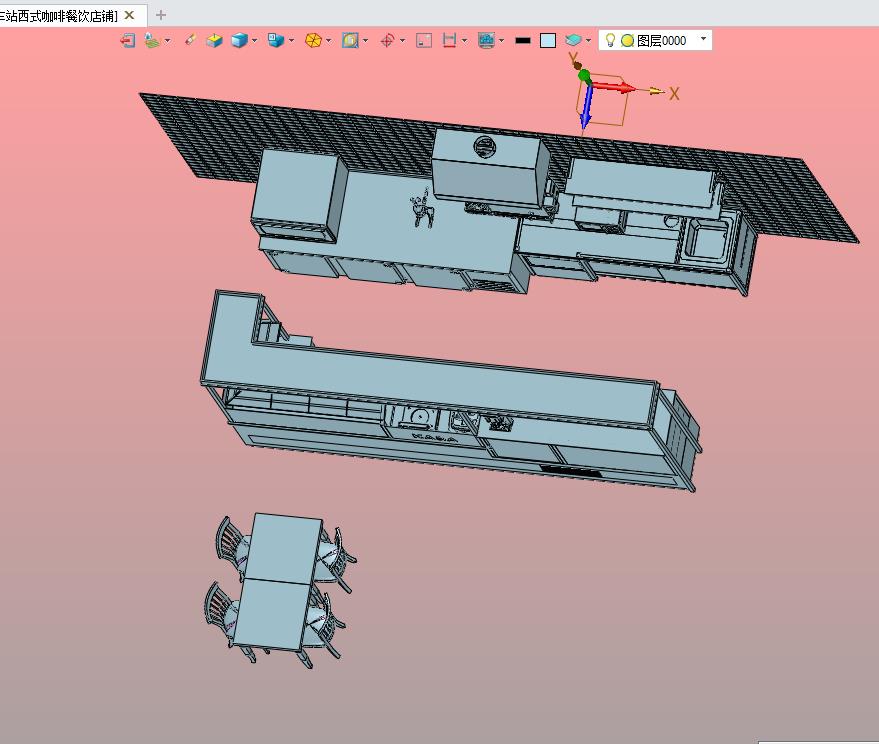Click the yellow layer color circle
The height and width of the screenshot is (744, 879).
coord(627,40)
